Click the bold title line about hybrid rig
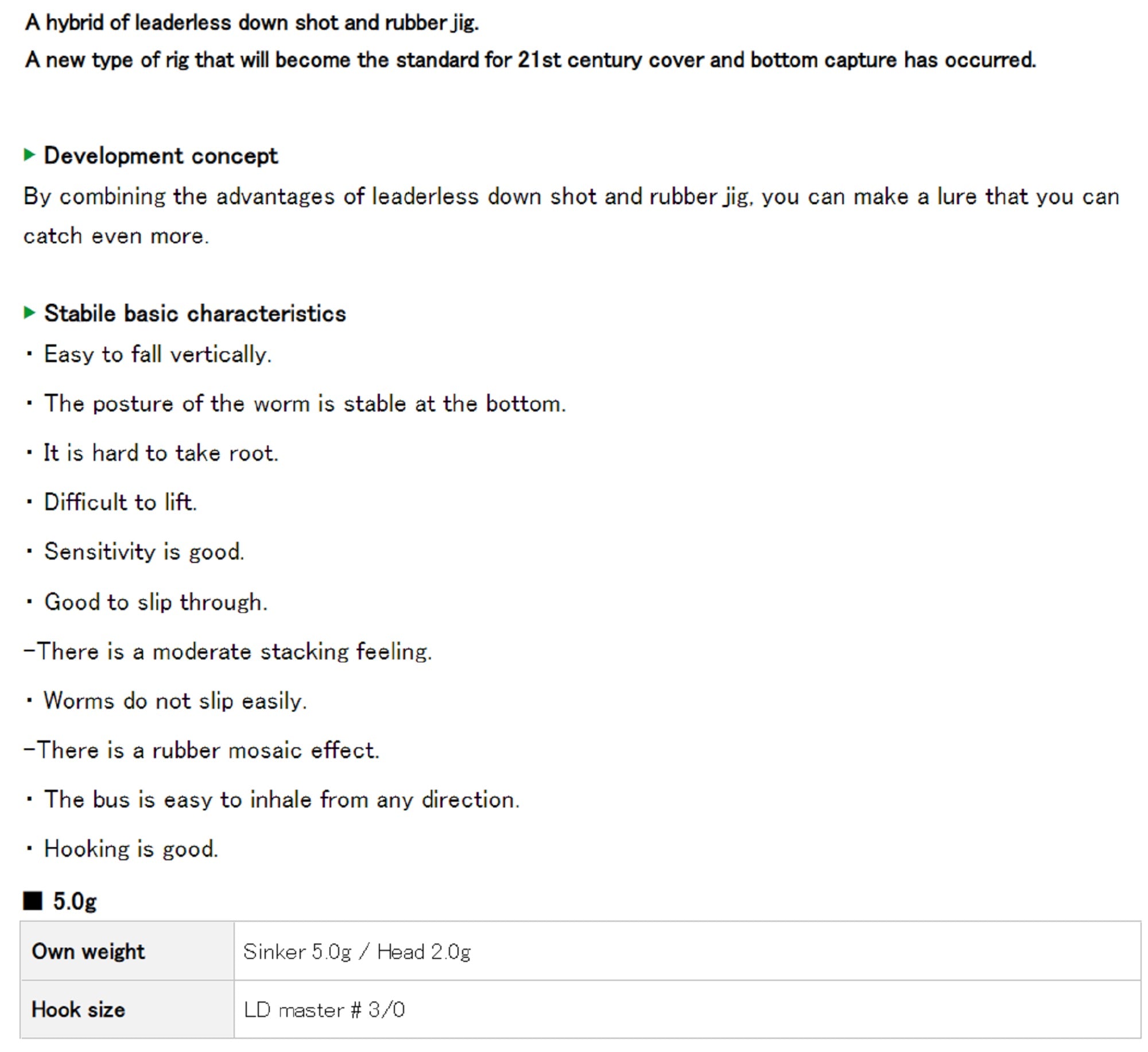Screen dimensions: 1148x1052 click(x=251, y=23)
